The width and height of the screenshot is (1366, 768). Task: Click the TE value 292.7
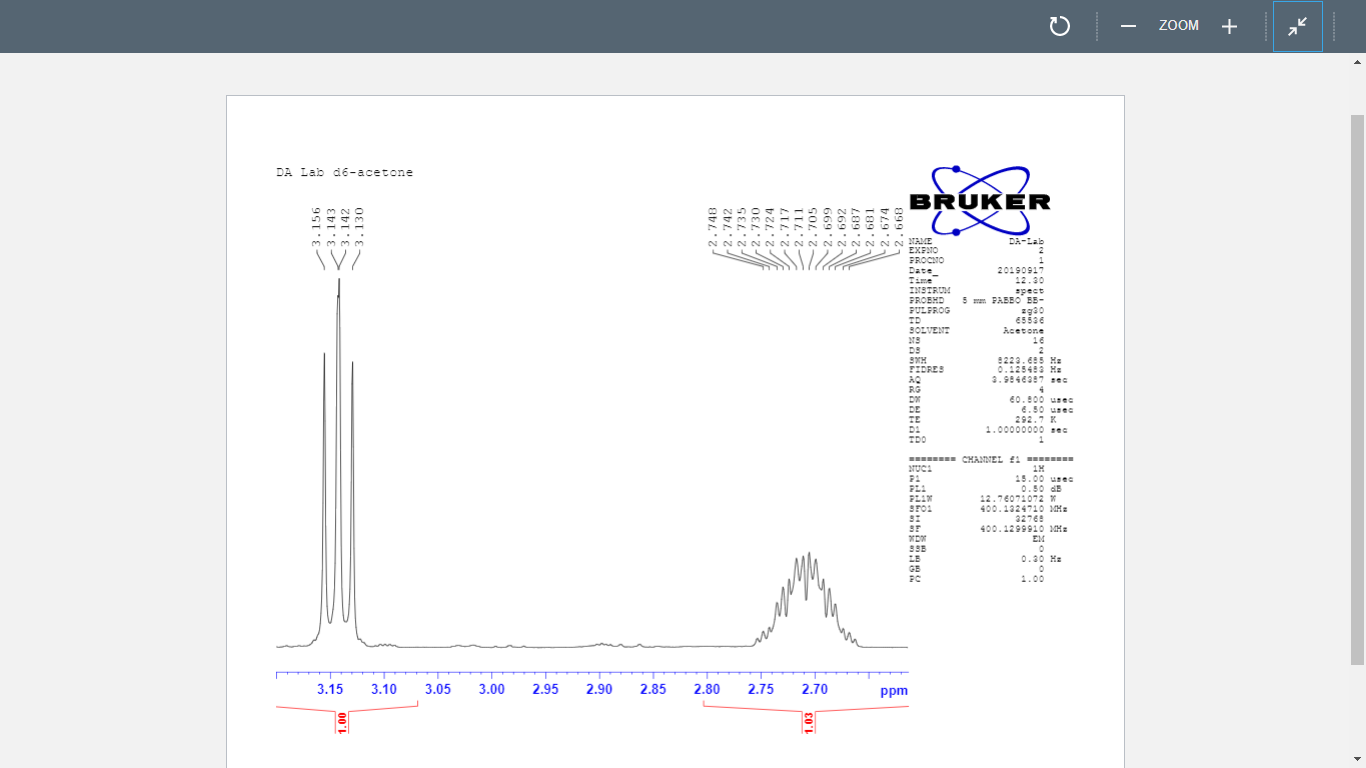[1030, 420]
